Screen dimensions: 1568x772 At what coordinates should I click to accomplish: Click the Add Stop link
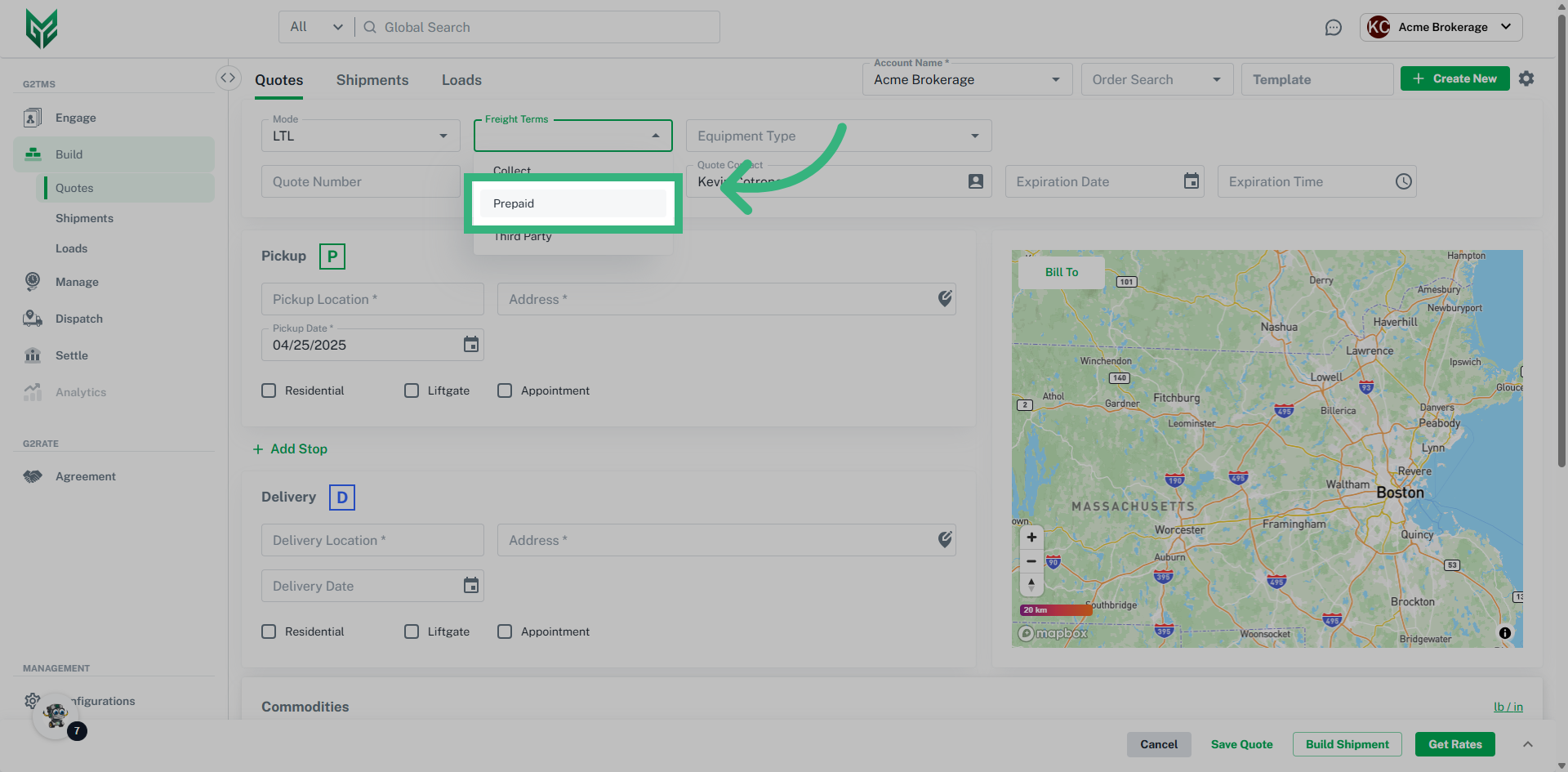(291, 449)
